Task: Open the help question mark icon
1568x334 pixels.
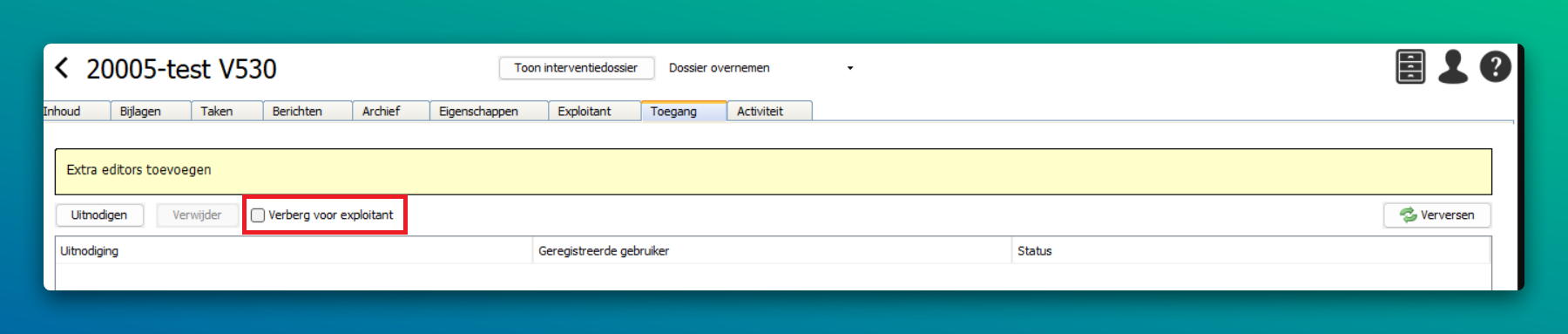Action: [1496, 67]
